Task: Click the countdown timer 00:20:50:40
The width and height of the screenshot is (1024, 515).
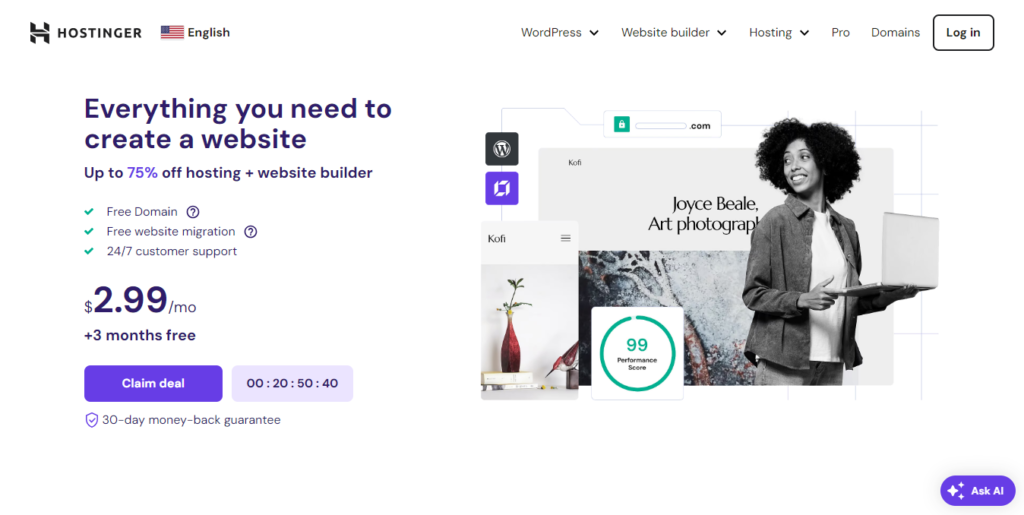Action: [x=293, y=383]
